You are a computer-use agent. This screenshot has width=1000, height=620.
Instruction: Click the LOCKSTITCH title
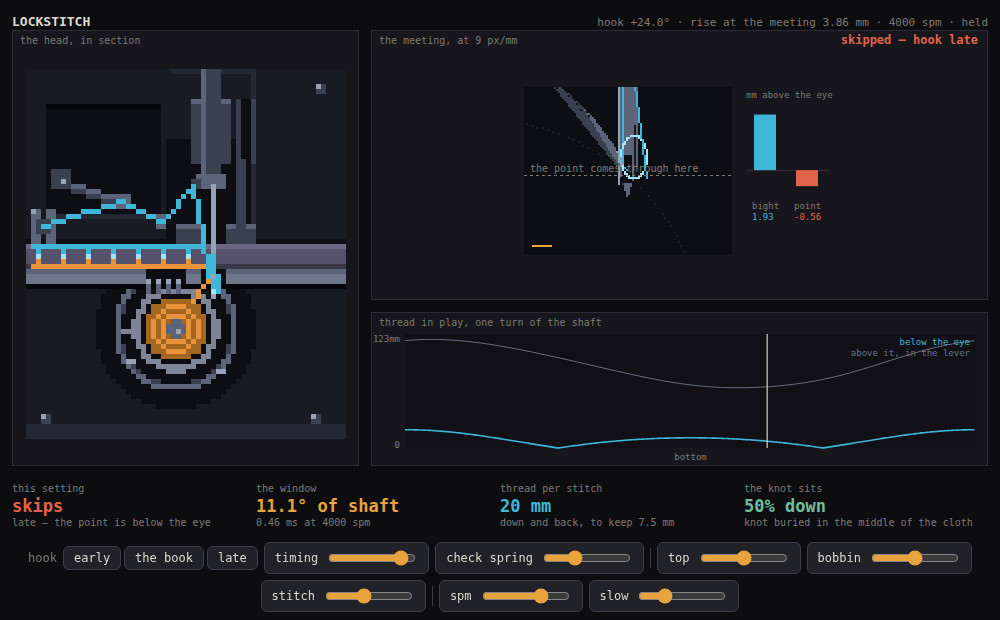click(x=52, y=22)
